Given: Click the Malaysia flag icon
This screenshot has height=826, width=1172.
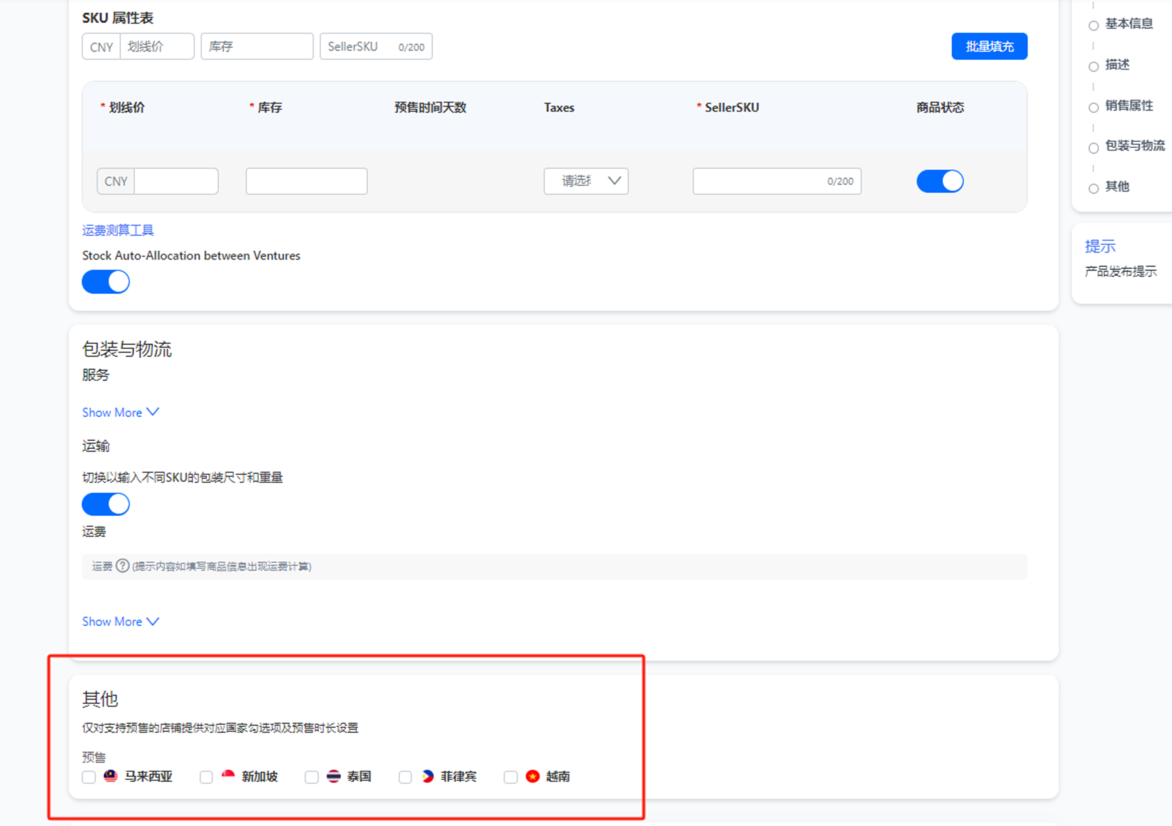Looking at the screenshot, I should pos(111,776).
